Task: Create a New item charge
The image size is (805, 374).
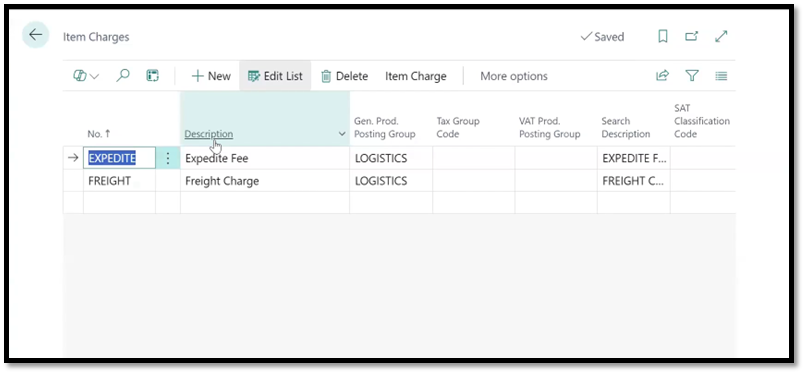Action: click(210, 76)
